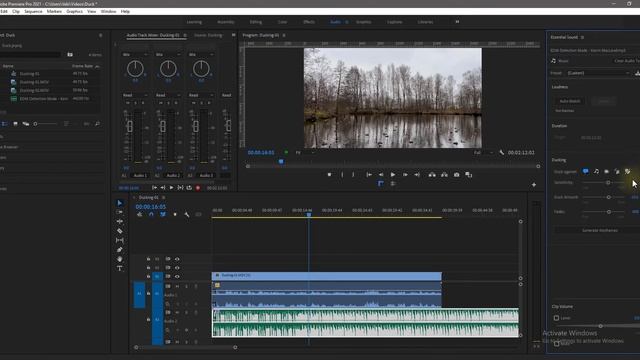Adjust the Sensitivity slider handle
Screen dimensions: 640x360
(x=608, y=183)
